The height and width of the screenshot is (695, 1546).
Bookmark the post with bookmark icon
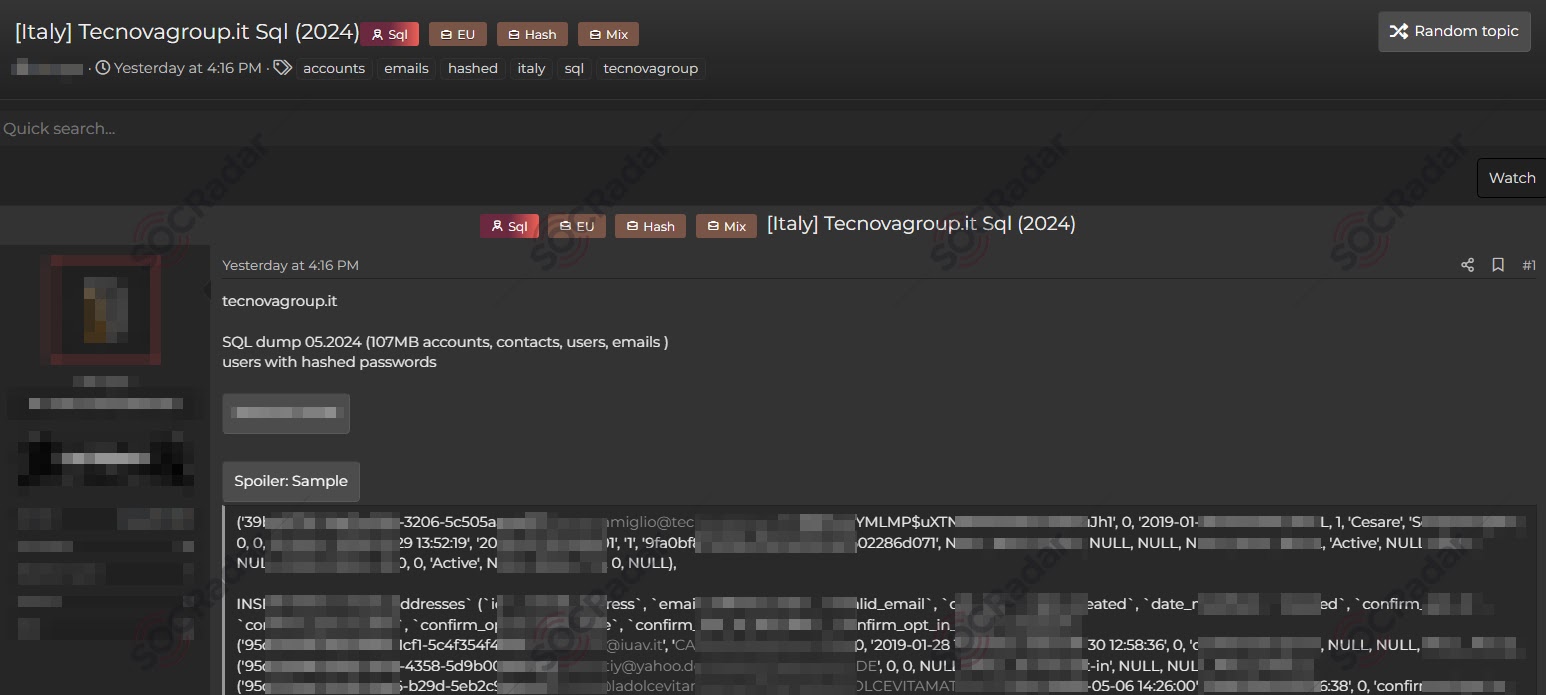(x=1498, y=265)
